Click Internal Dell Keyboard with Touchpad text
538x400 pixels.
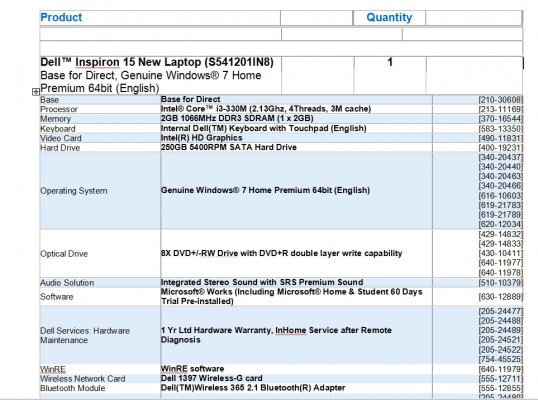point(264,128)
